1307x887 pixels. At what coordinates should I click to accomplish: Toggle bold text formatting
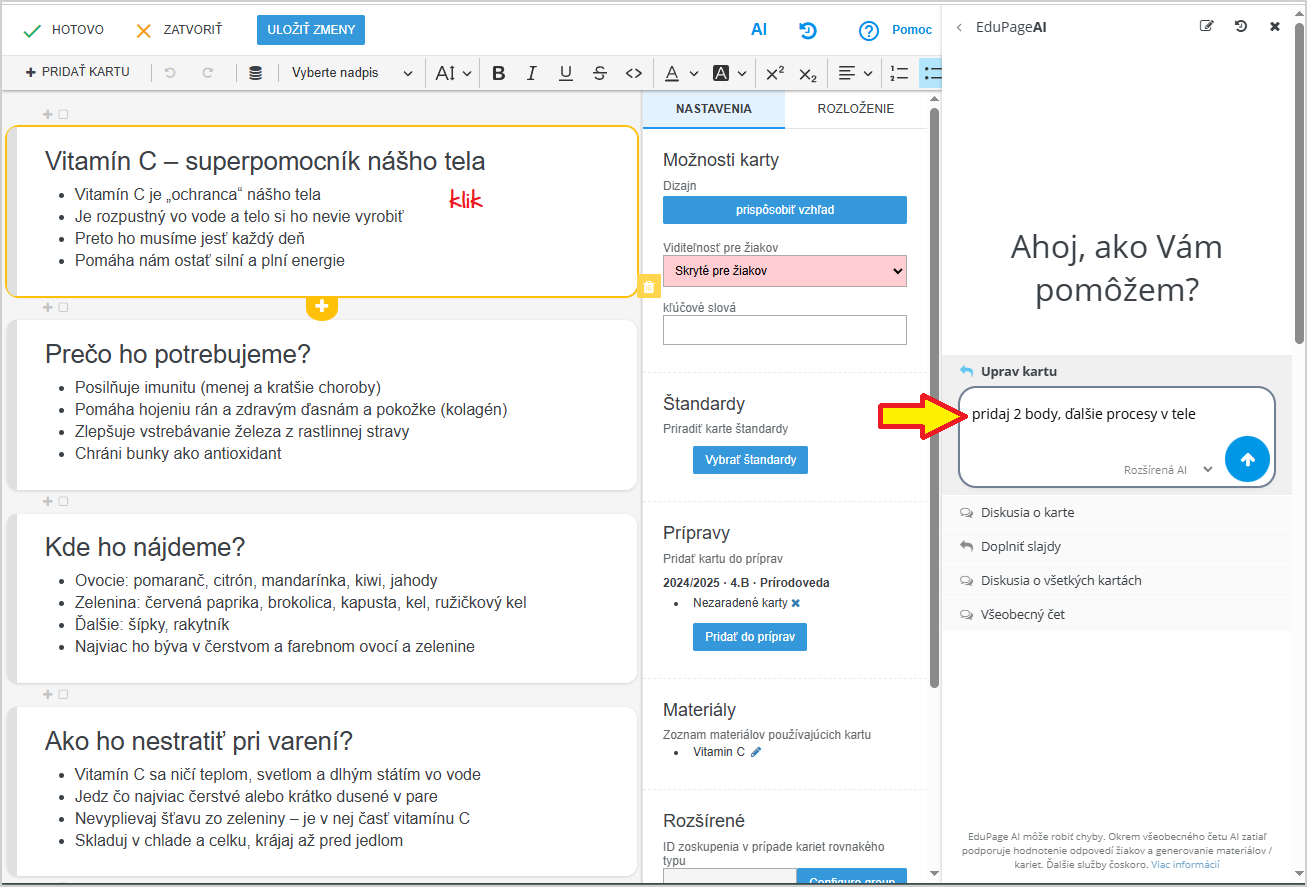tap(499, 73)
